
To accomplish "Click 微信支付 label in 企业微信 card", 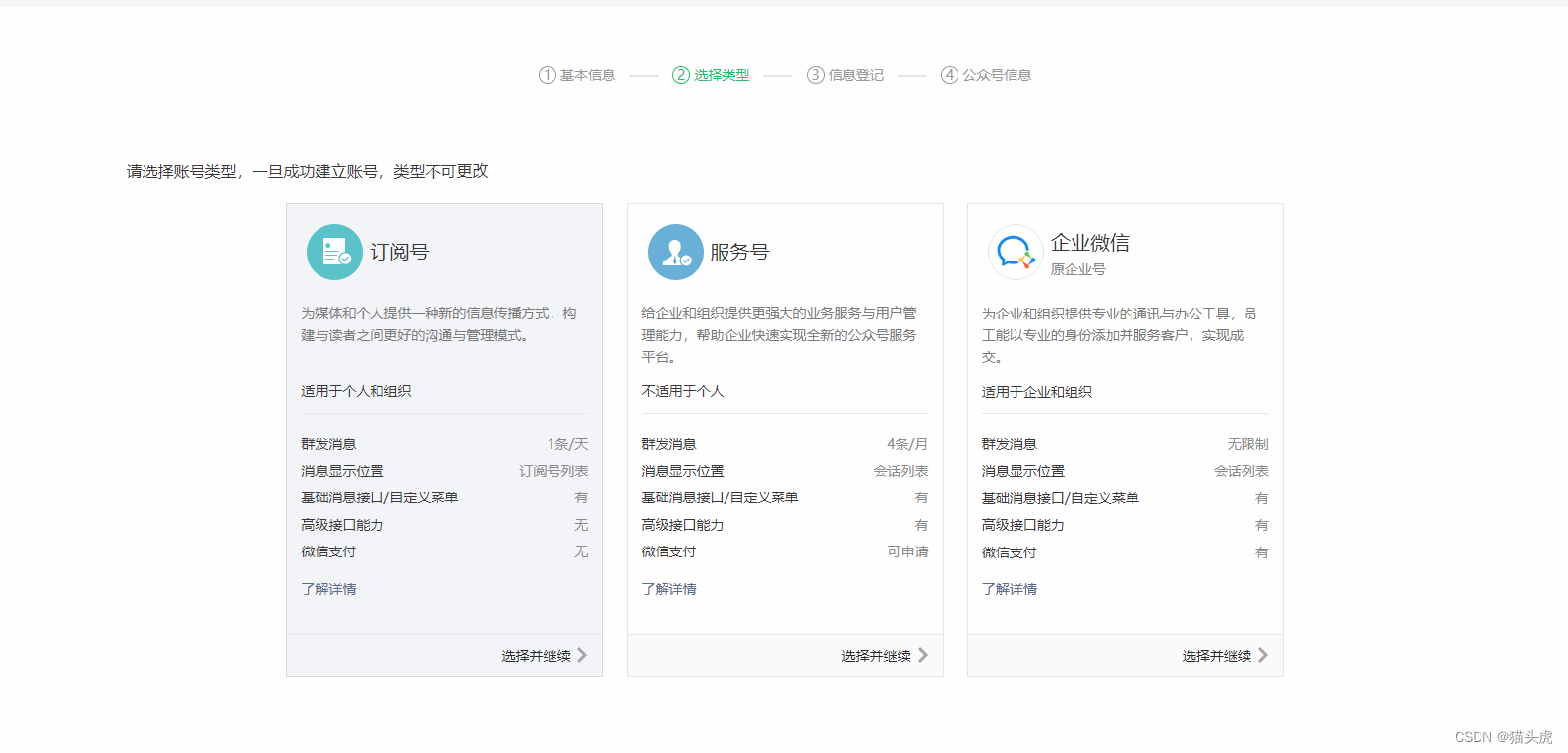I will (x=1010, y=552).
